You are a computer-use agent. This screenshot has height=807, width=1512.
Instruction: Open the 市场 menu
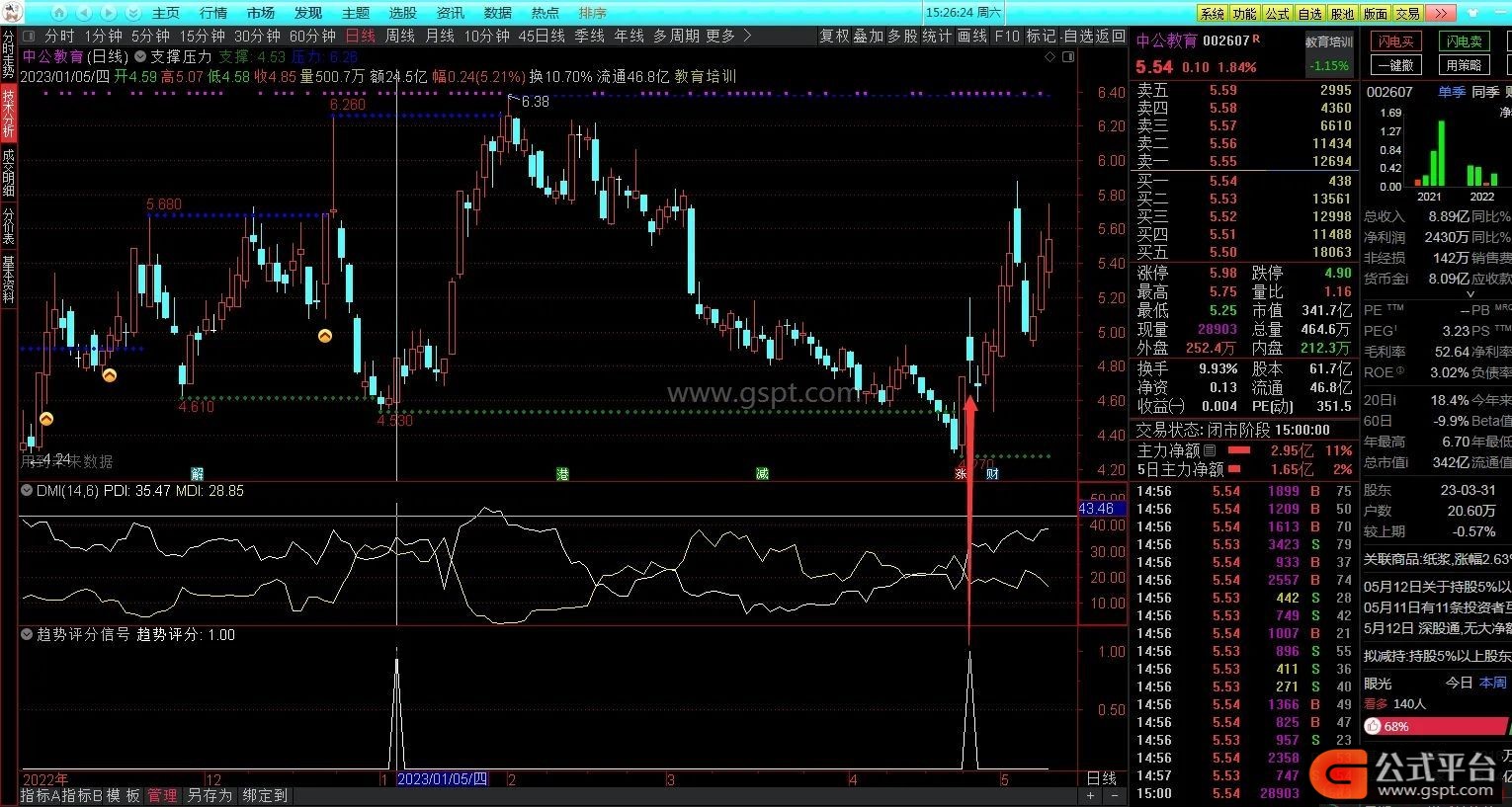coord(261,13)
